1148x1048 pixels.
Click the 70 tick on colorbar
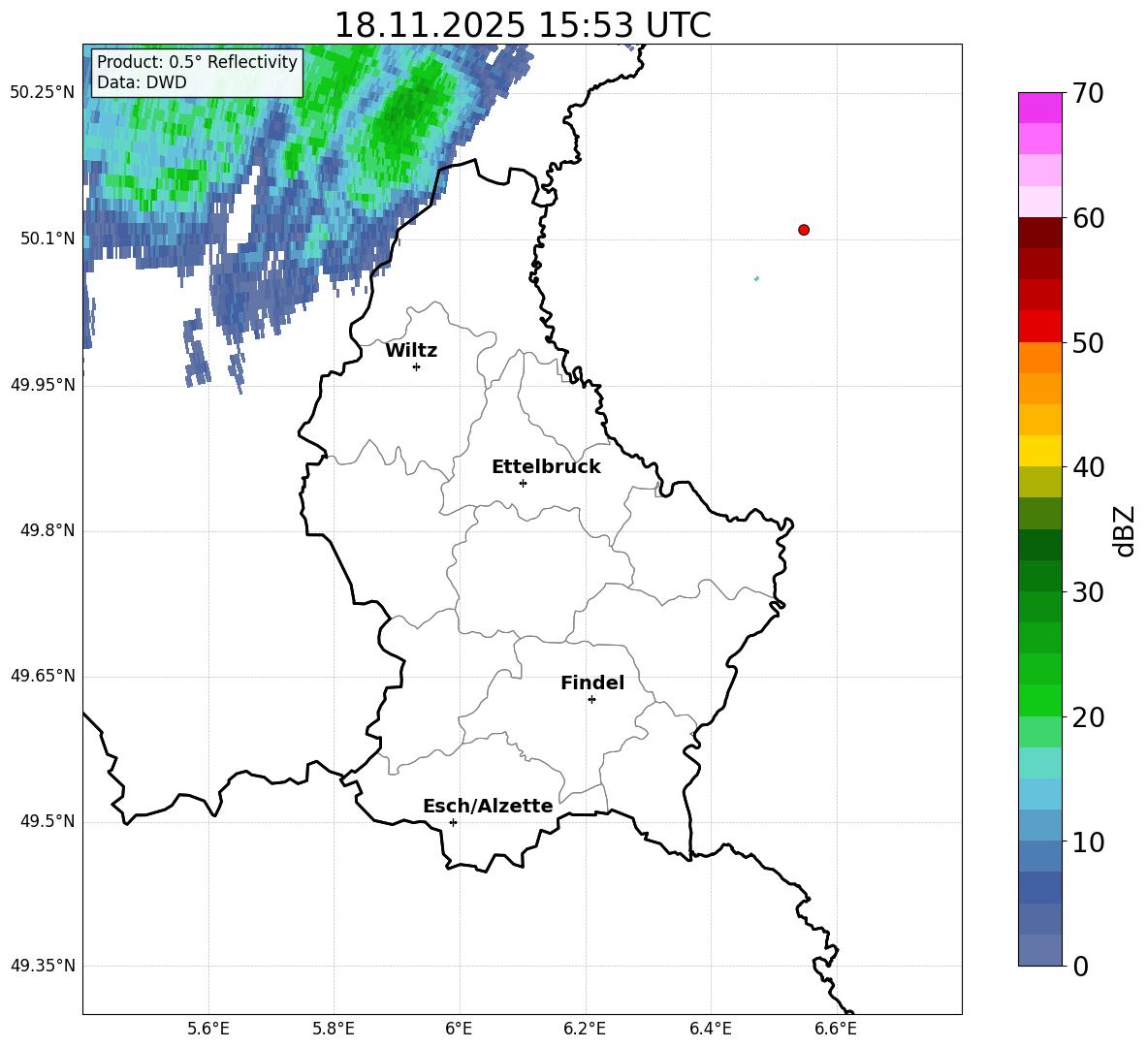tap(1087, 93)
